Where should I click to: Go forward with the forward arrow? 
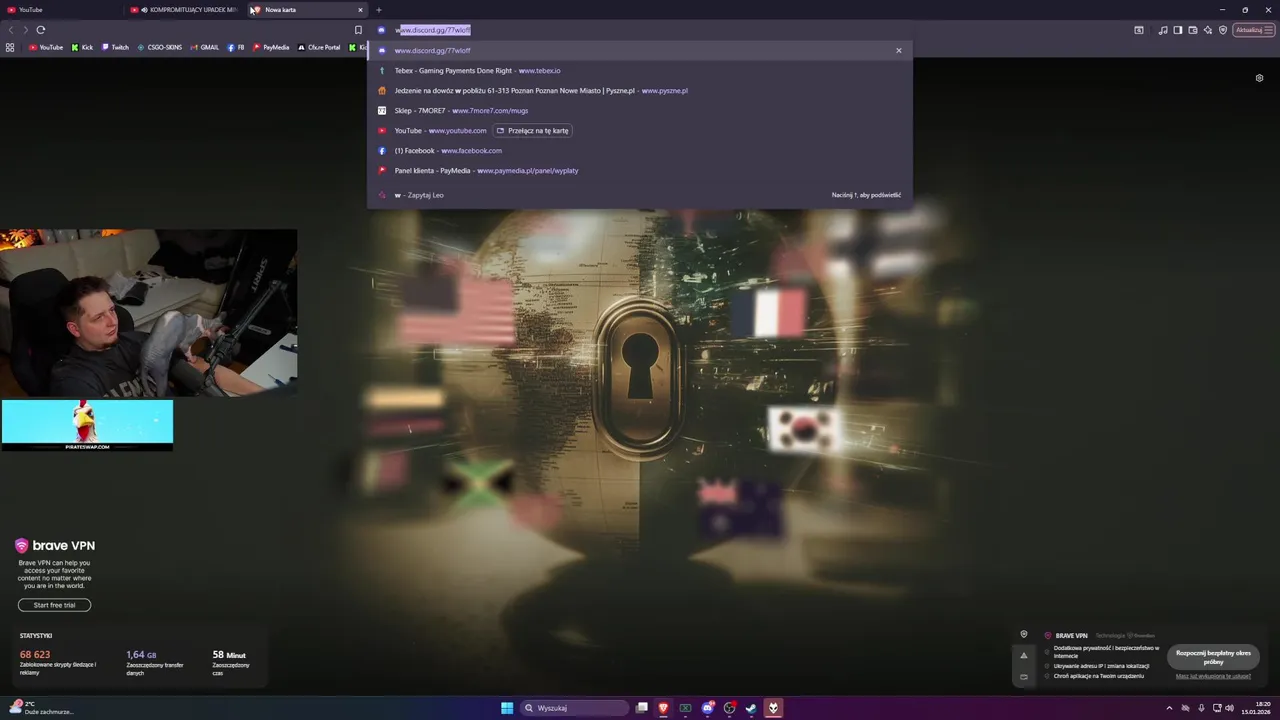[x=25, y=30]
